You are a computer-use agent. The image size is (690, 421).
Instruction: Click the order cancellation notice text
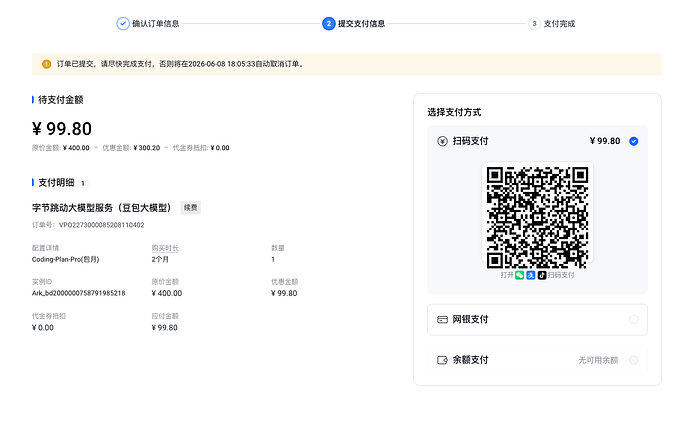tap(180, 64)
